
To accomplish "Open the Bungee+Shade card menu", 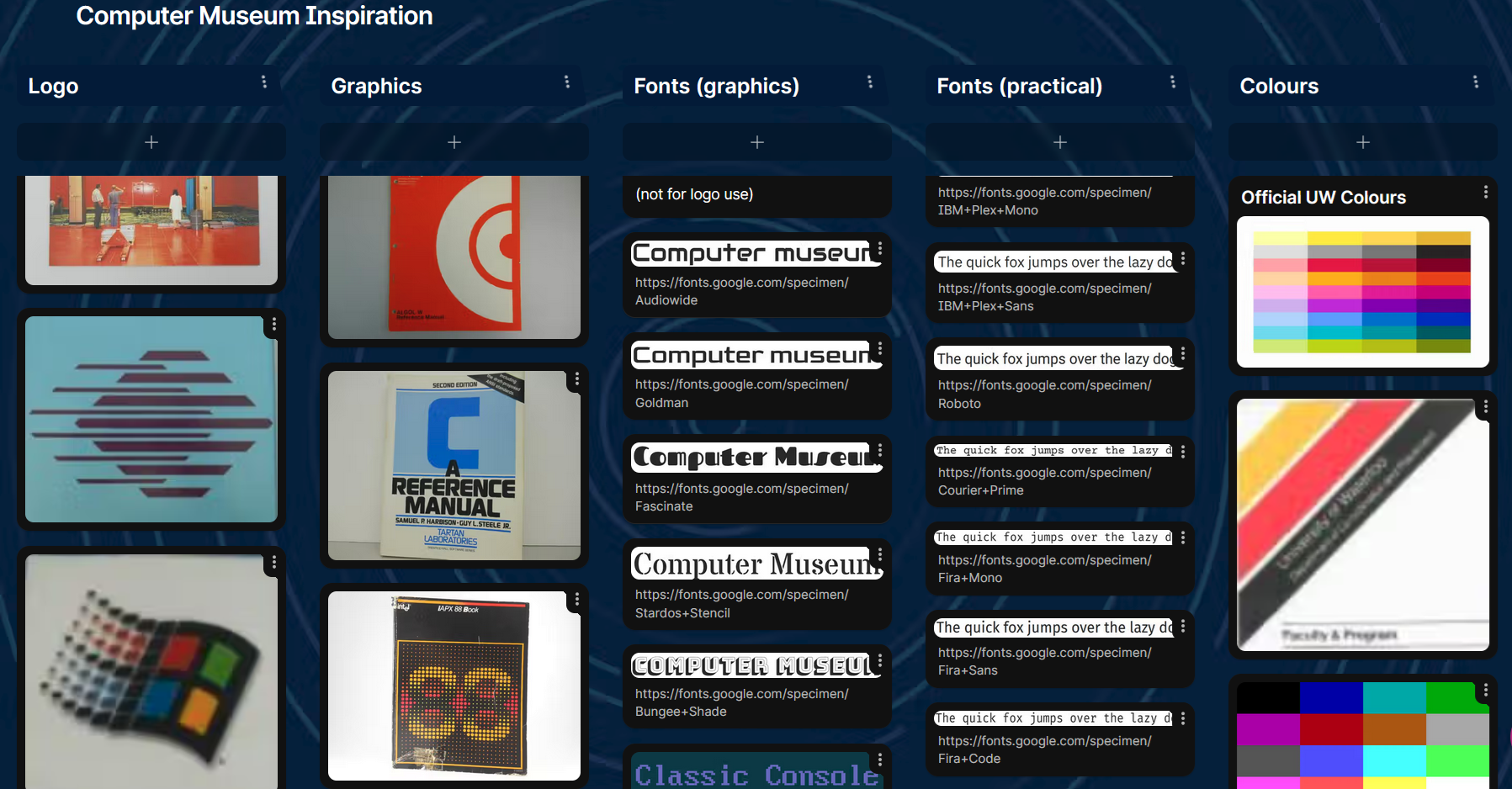I will pyautogui.click(x=879, y=659).
